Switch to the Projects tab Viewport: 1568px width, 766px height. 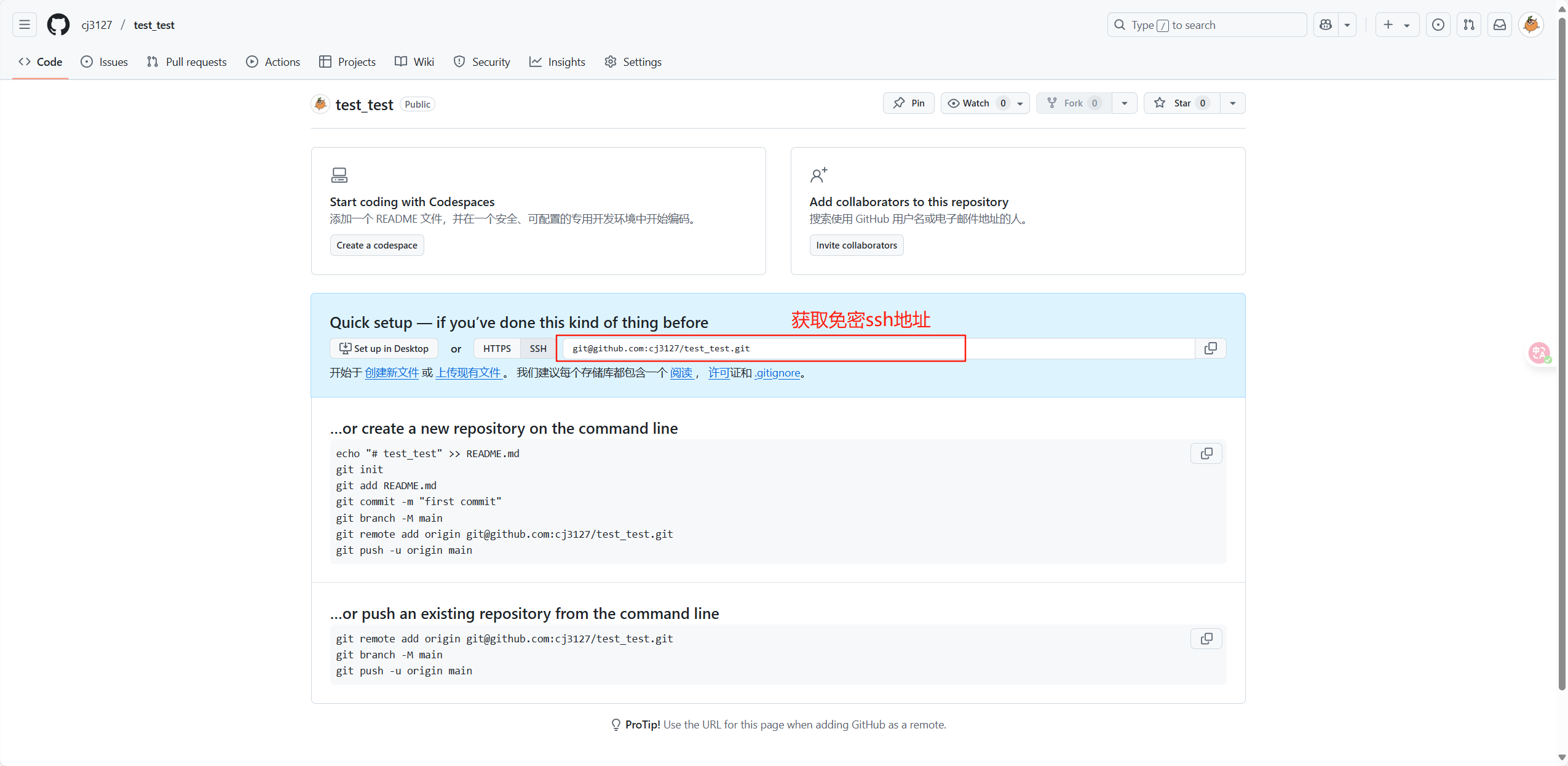[x=347, y=62]
